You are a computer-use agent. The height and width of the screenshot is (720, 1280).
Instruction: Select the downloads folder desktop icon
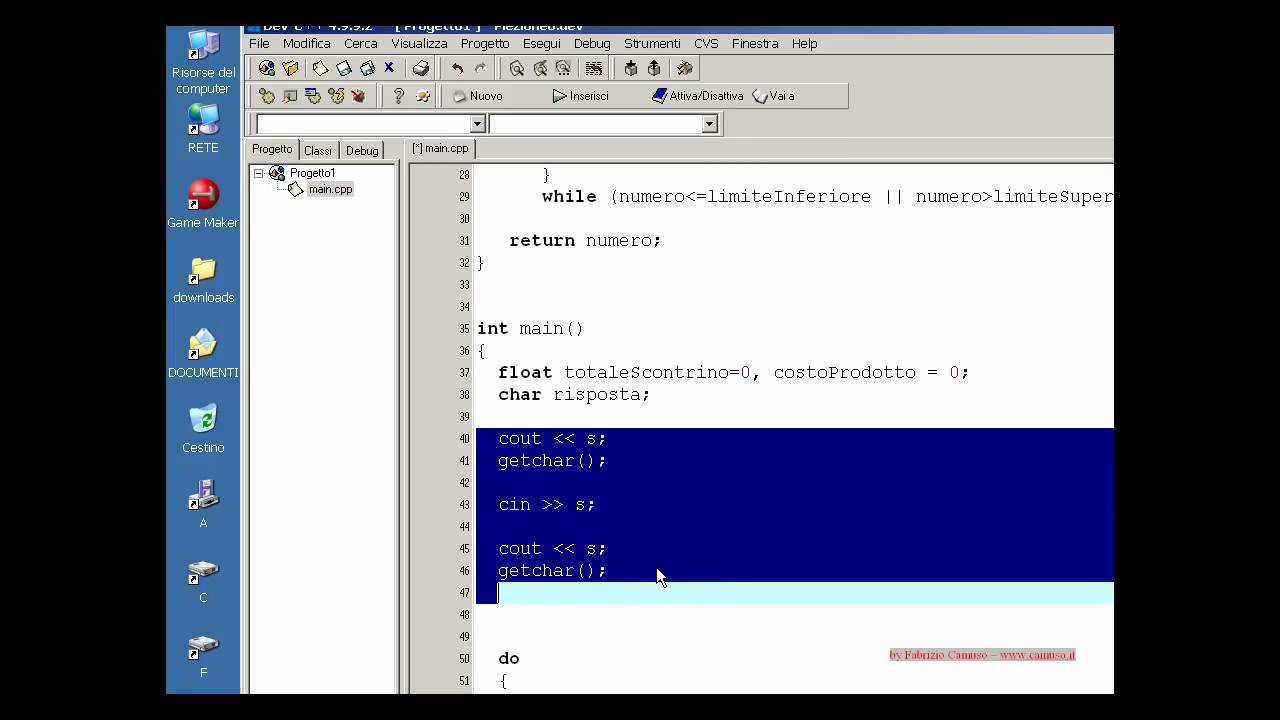point(203,280)
